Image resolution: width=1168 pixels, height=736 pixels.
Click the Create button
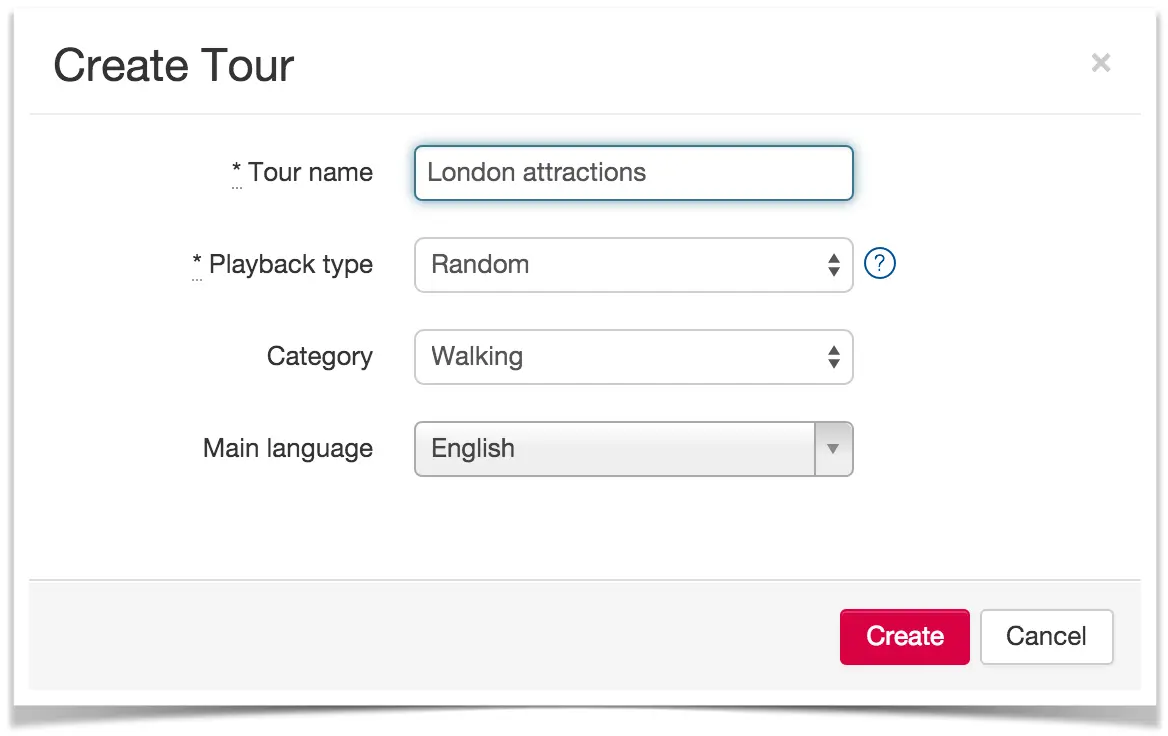[x=904, y=636]
